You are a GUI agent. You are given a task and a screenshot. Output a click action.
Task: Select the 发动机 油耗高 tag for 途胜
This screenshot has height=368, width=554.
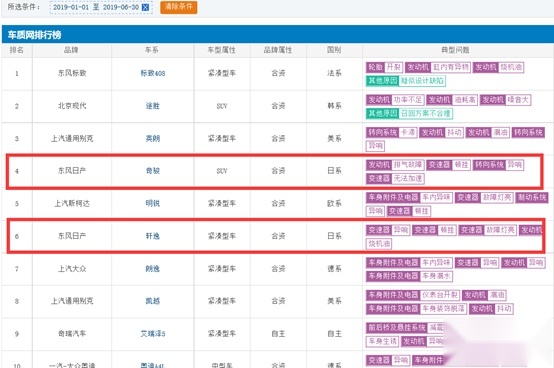tap(452, 100)
